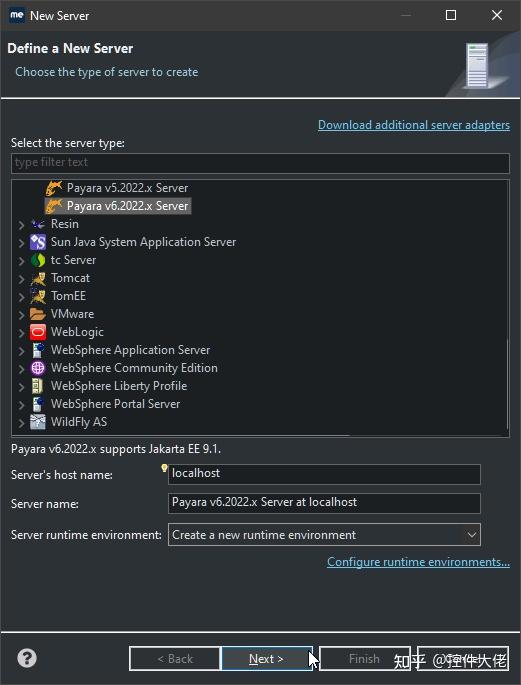Open the Server runtime environment dropdown

324,535
